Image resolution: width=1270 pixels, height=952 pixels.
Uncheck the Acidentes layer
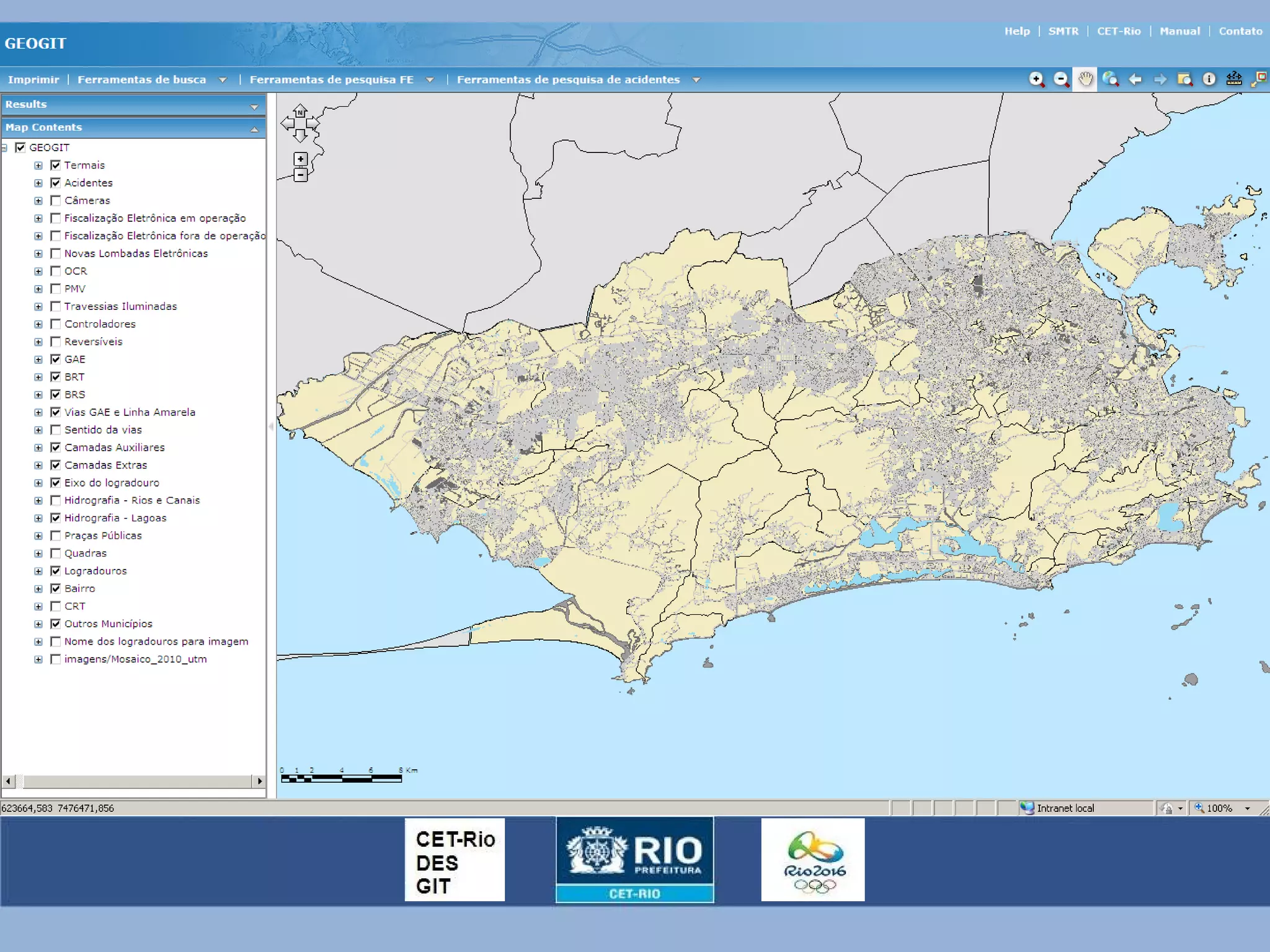(56, 183)
